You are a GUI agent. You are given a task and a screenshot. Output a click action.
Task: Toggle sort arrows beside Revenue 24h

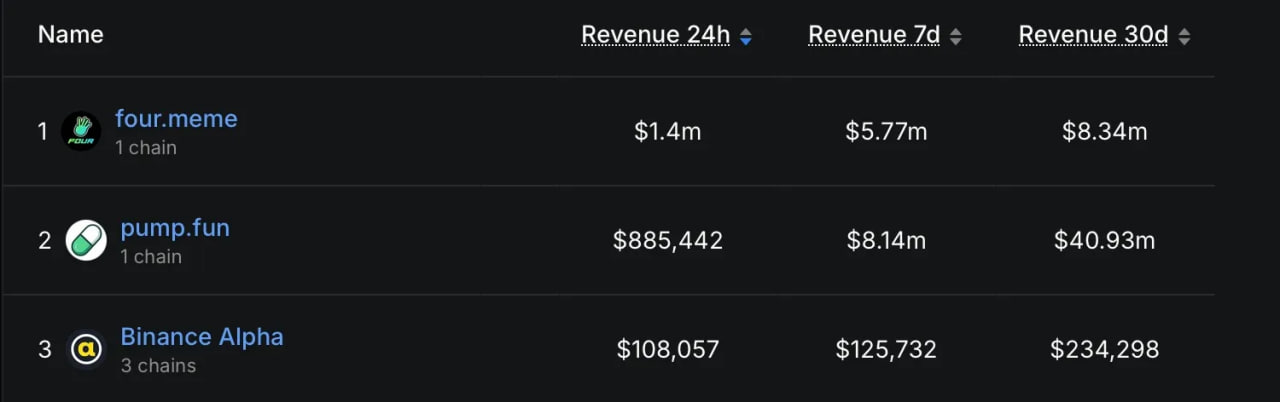745,37
